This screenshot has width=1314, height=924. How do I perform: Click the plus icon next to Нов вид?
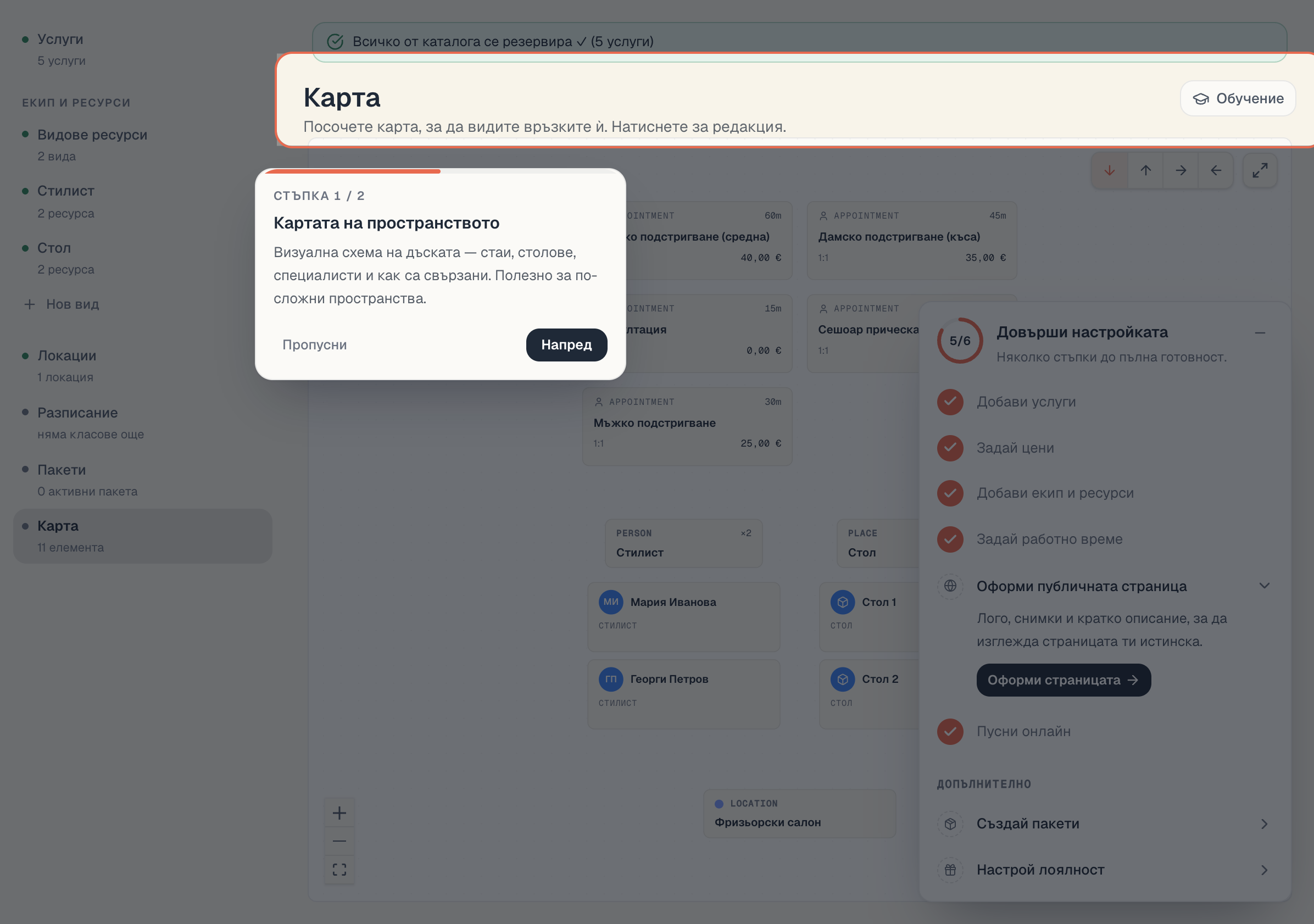pos(30,304)
